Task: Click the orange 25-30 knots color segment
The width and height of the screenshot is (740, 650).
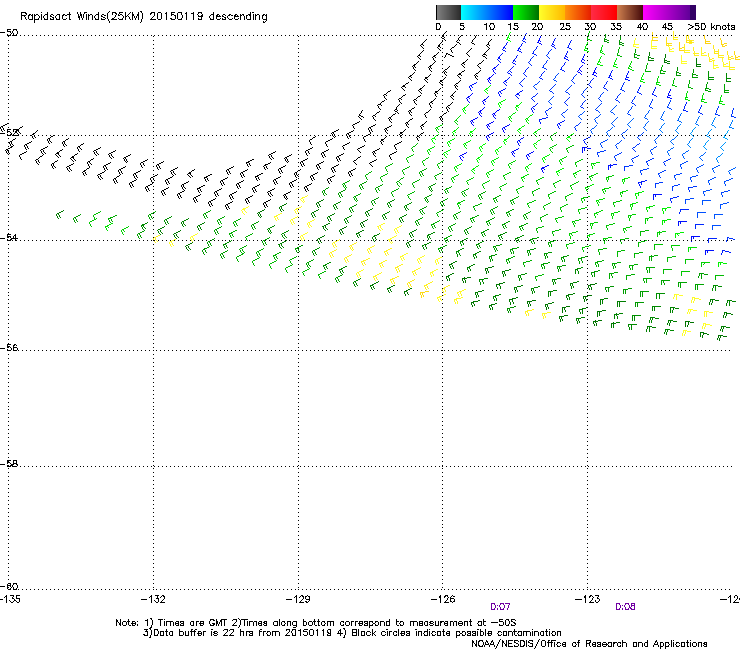Action: click(x=578, y=12)
